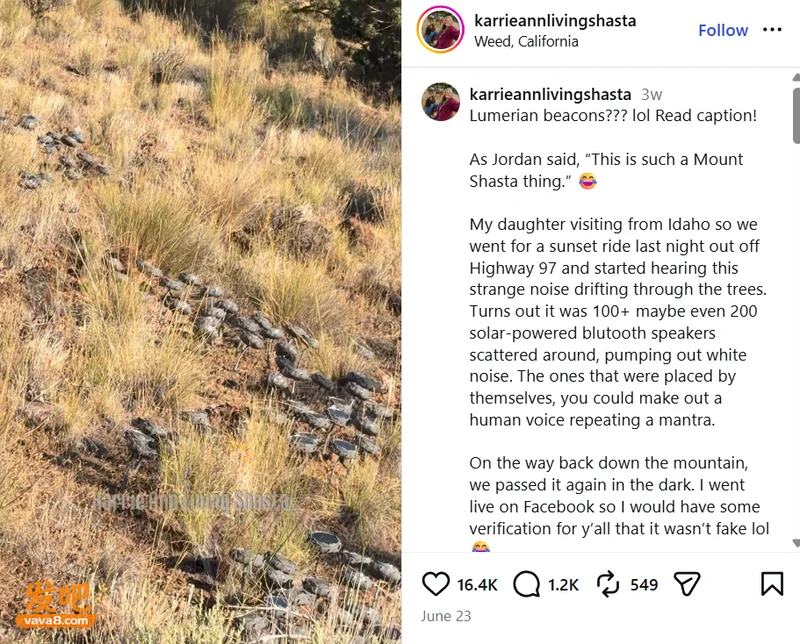Click the scroll-up arrow of caption scrollbar
This screenshot has height=644, width=800.
coord(796,78)
